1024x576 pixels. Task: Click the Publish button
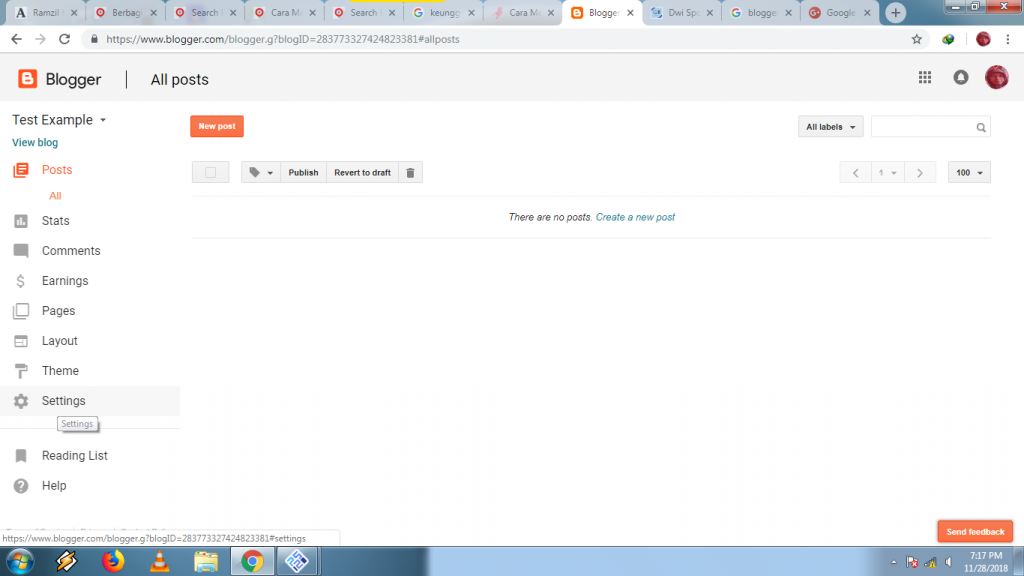click(303, 172)
